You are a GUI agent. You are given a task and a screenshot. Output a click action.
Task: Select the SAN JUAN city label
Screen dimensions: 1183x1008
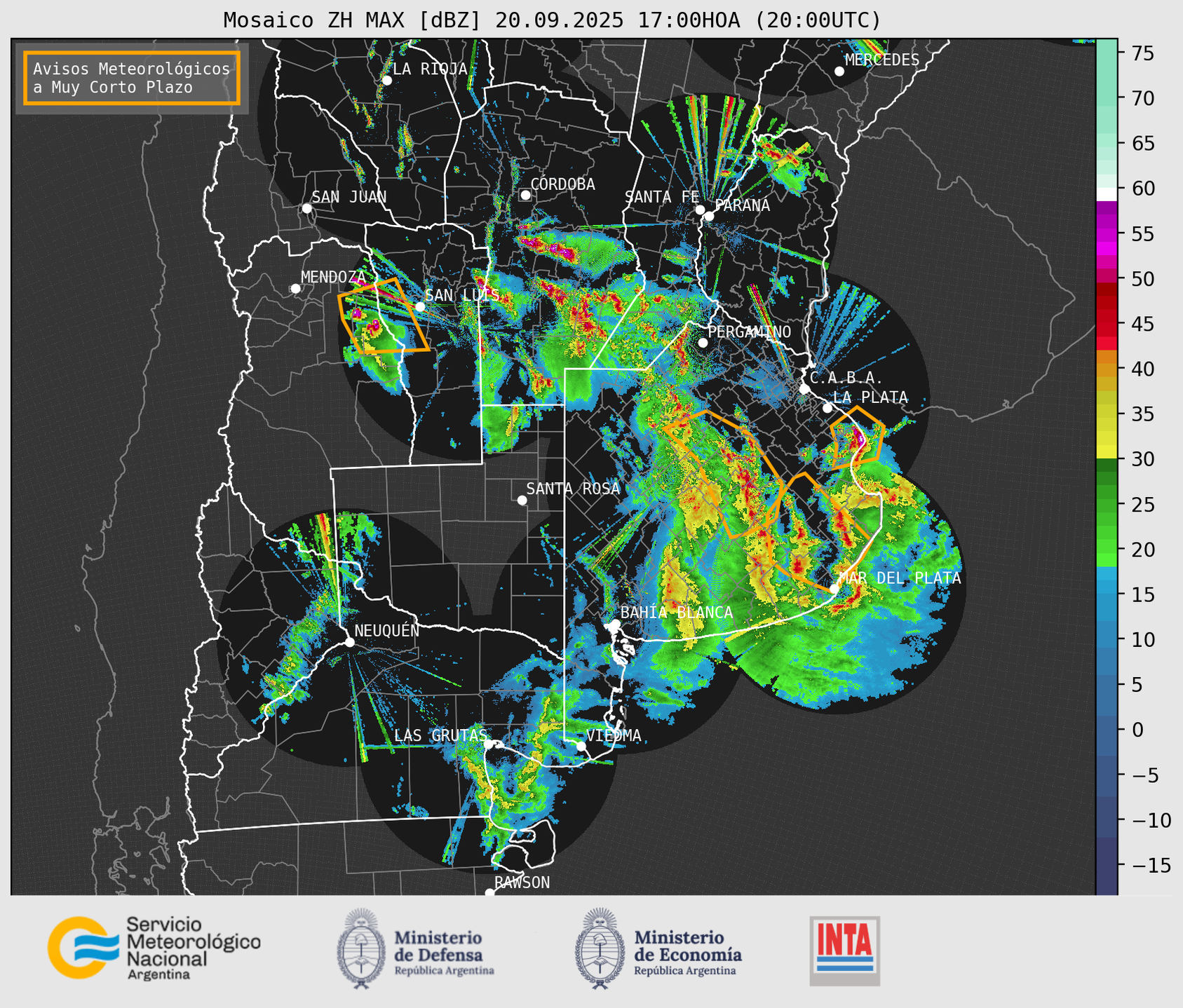pos(349,197)
